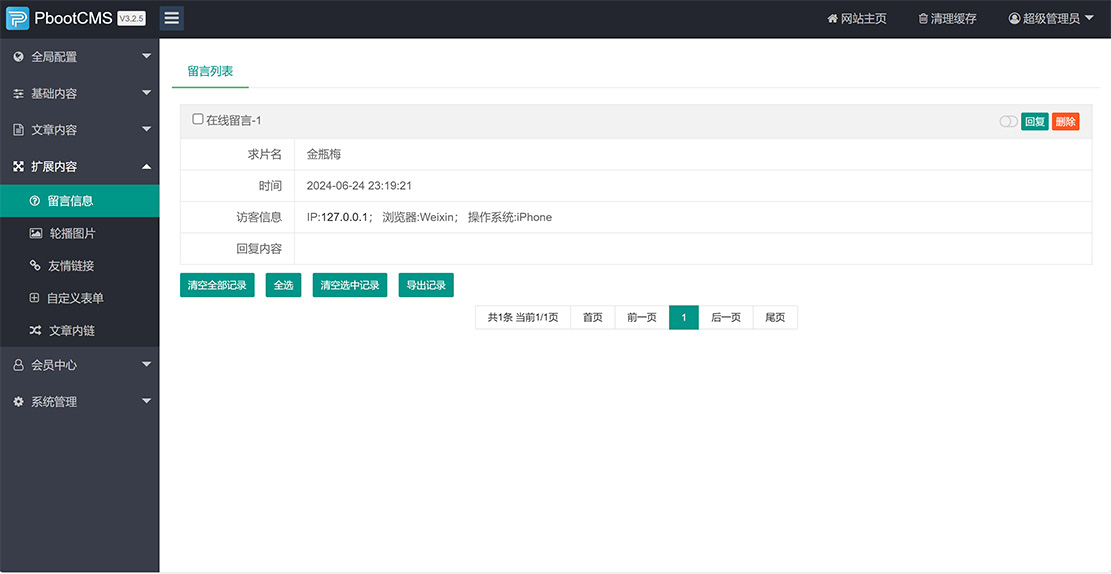Open the 网站主页 link

coord(857,18)
